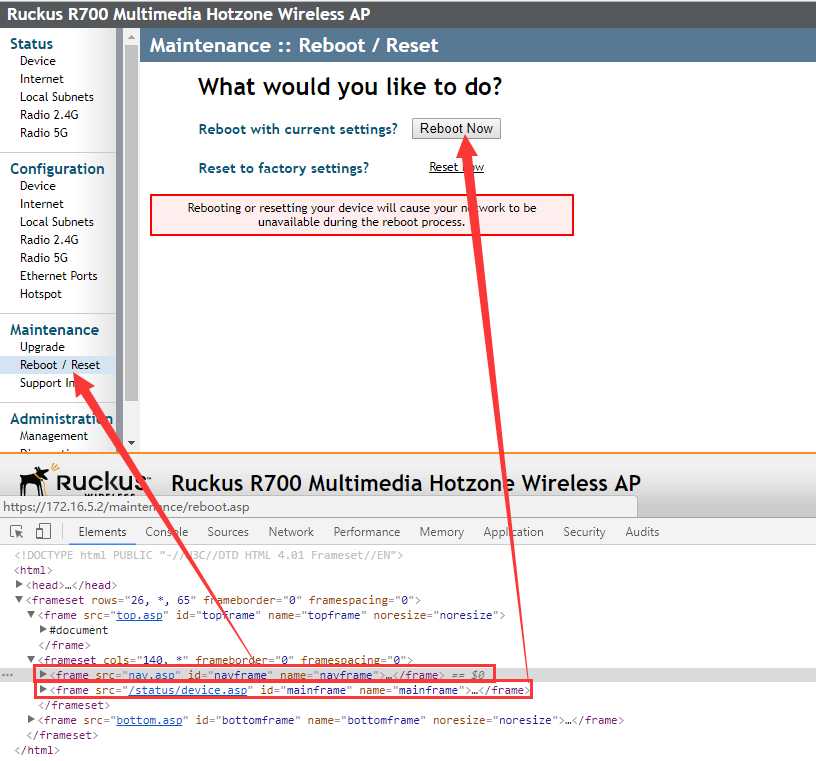Collapse the topframe frame node

pos(31,615)
